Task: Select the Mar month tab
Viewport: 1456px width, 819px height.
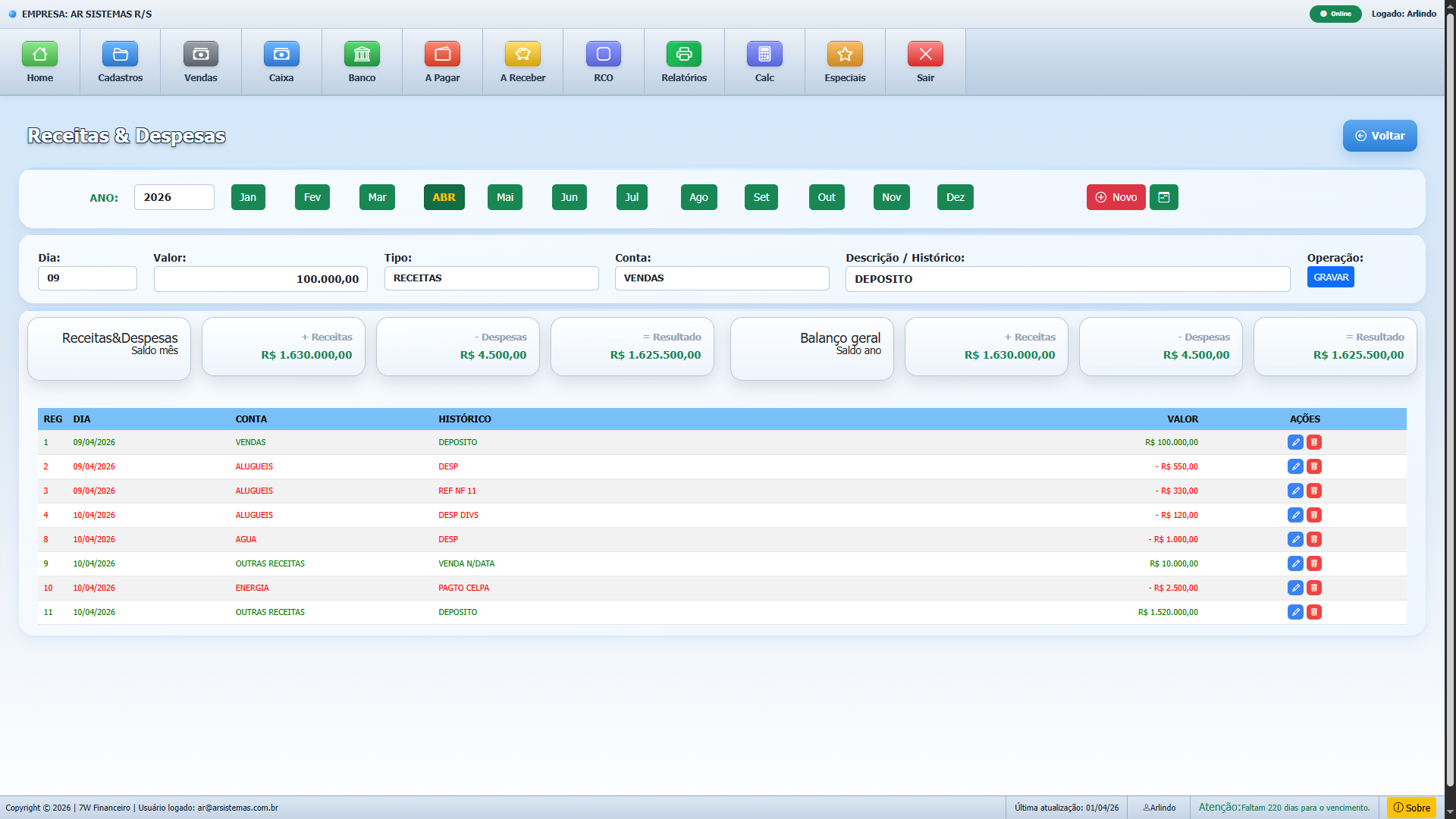Action: coord(377,197)
